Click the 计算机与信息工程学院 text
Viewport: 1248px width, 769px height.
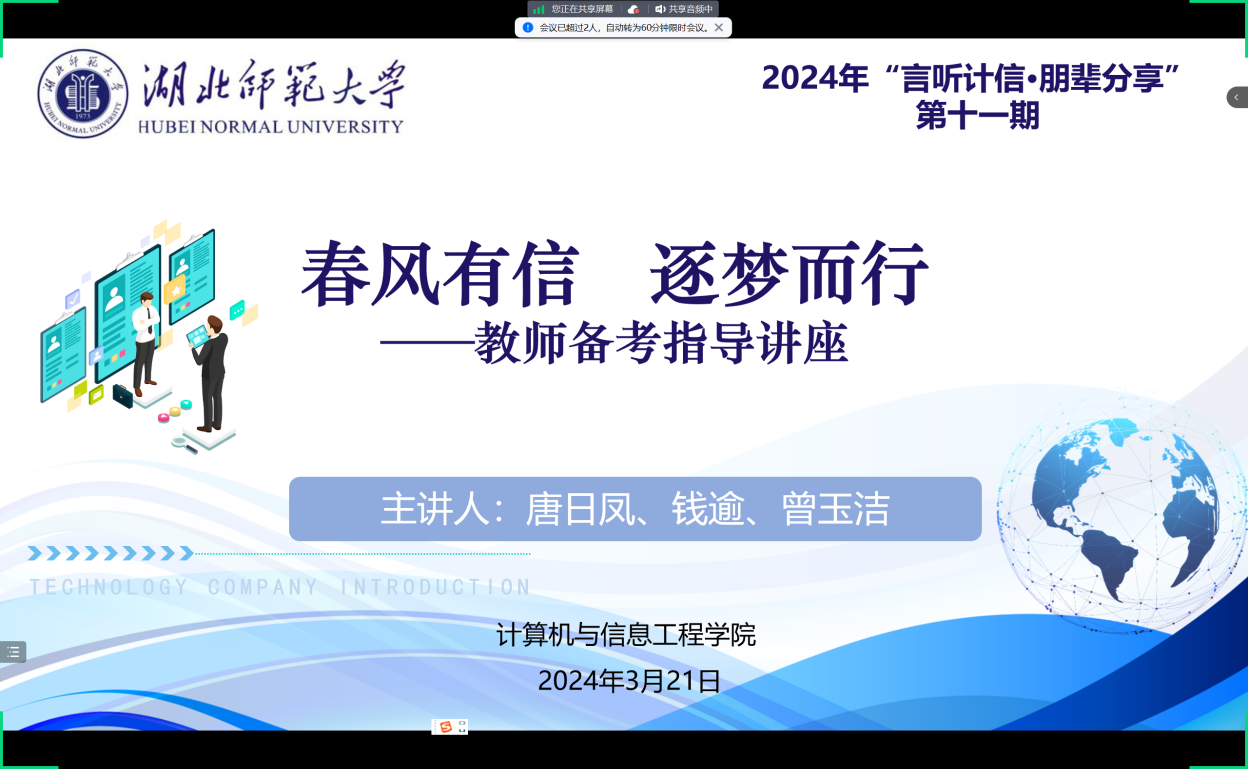[626, 634]
